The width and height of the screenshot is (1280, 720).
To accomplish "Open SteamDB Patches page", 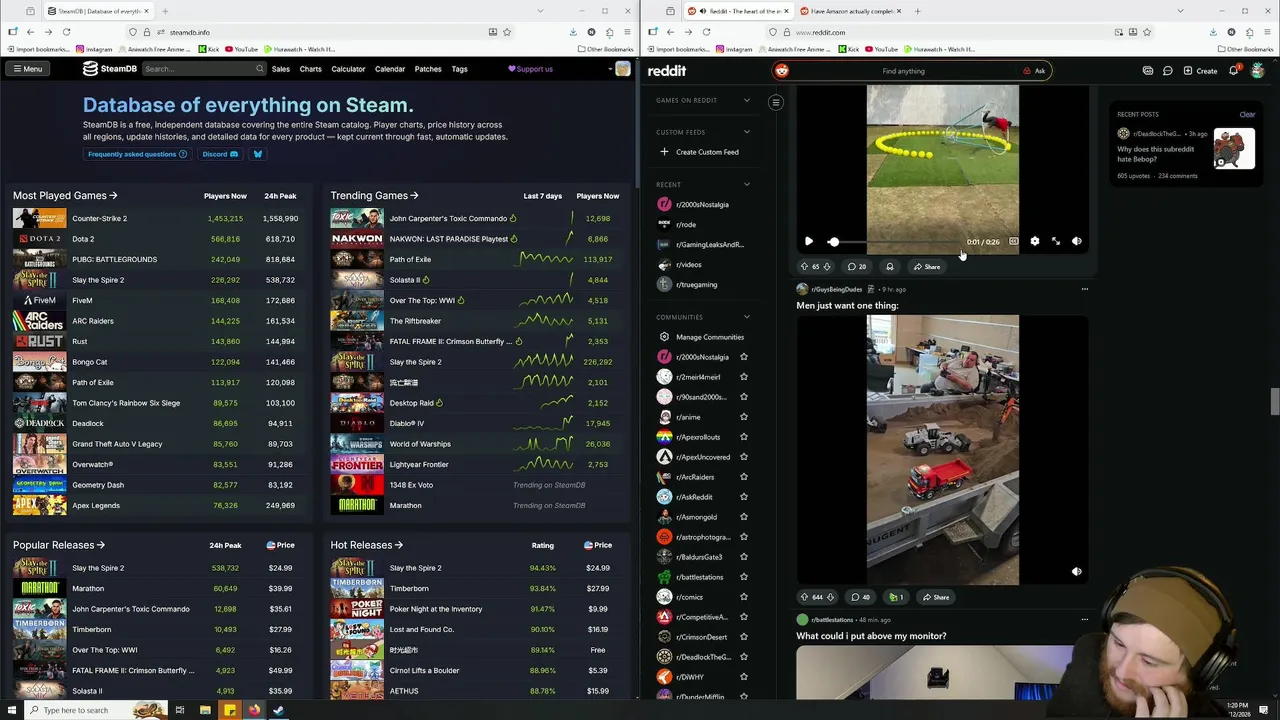I will tap(428, 69).
